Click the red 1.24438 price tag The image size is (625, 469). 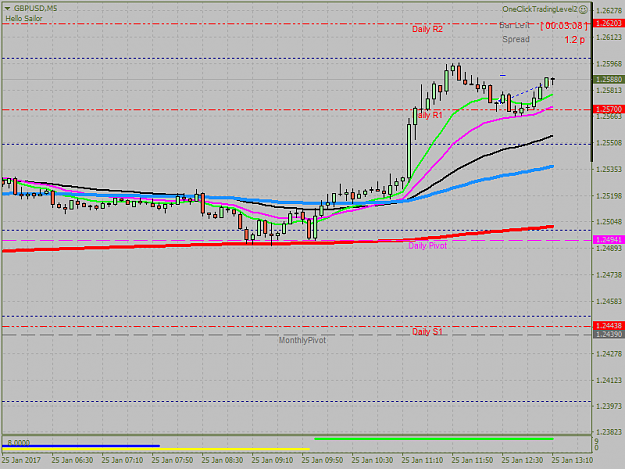click(x=609, y=326)
